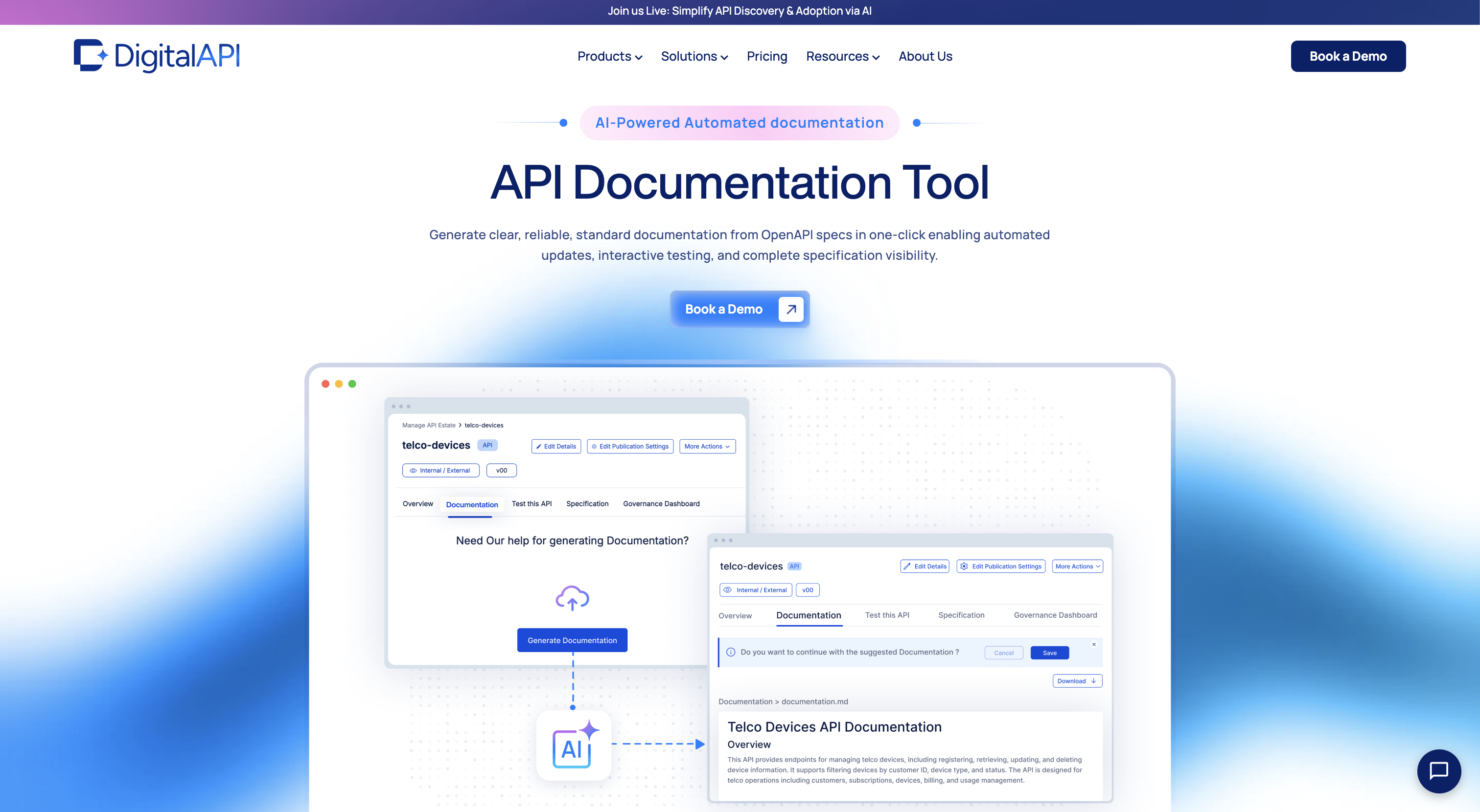Open the Resources dropdown menu

(842, 56)
